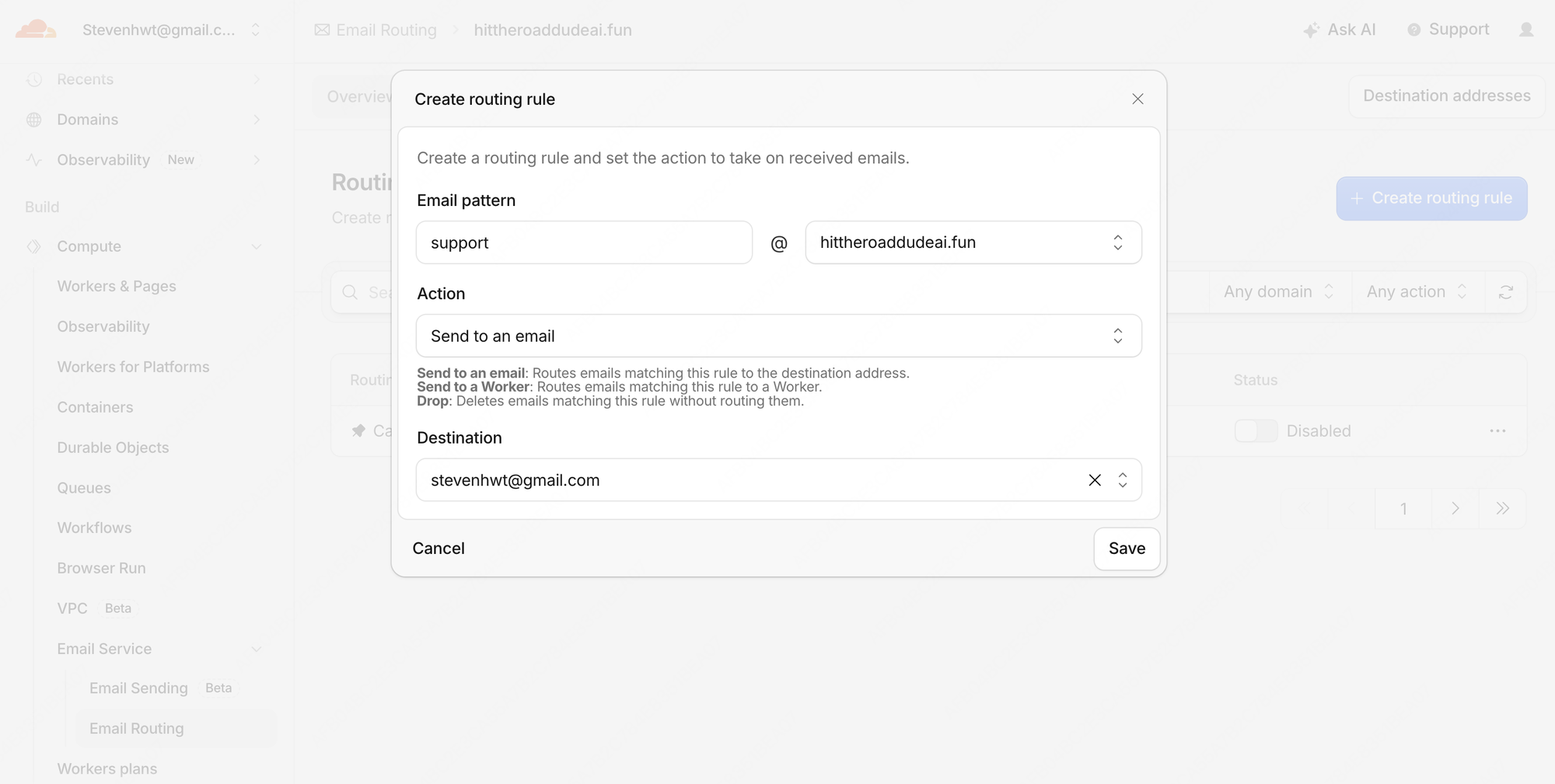Click the email pattern input field
The image size is (1555, 784).
coord(584,242)
